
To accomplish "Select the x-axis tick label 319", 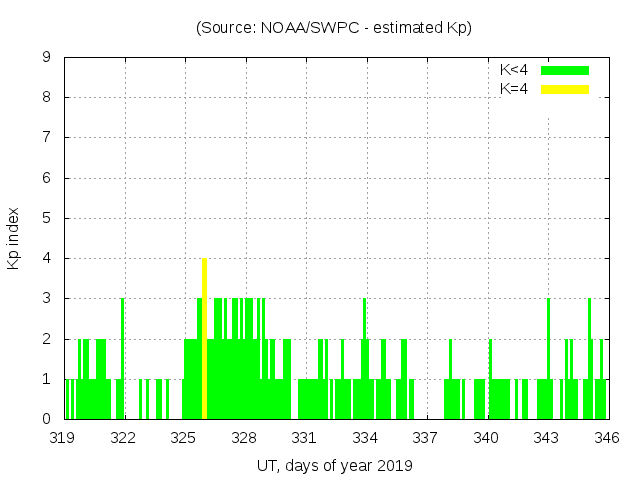I will click(x=63, y=437).
